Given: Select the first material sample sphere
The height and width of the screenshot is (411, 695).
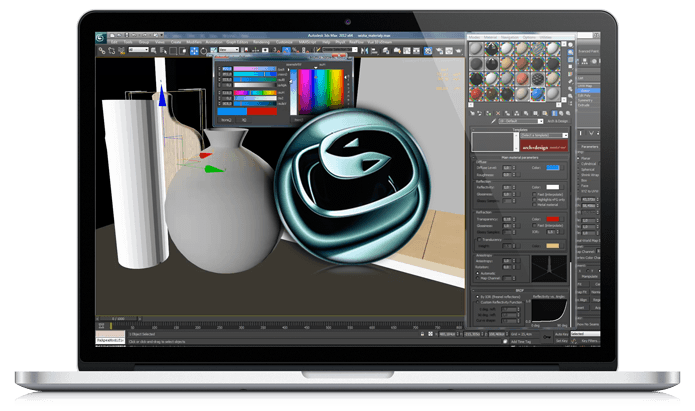Looking at the screenshot, I should coord(476,49).
